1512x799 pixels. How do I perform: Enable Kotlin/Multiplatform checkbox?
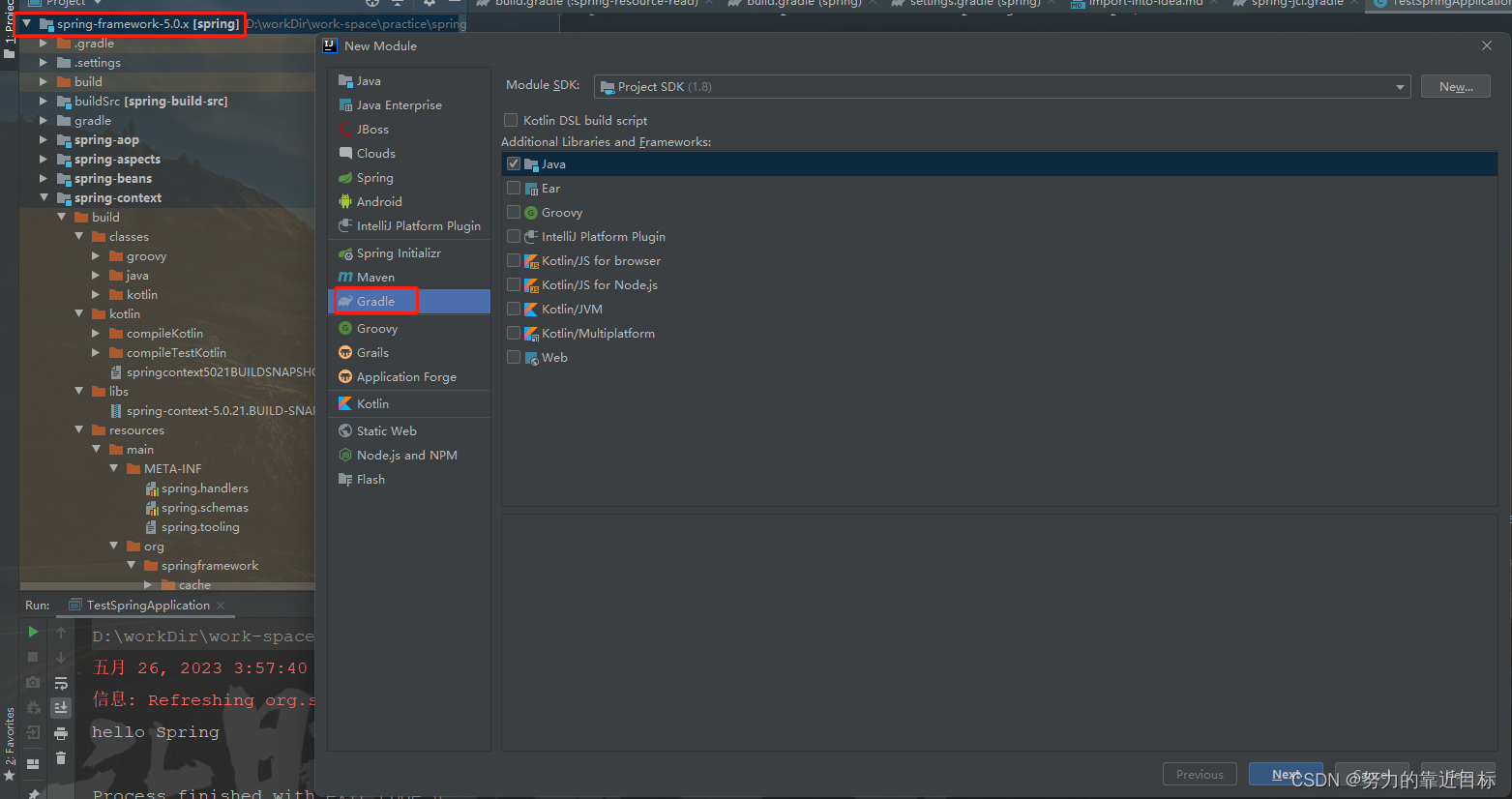pyautogui.click(x=514, y=334)
